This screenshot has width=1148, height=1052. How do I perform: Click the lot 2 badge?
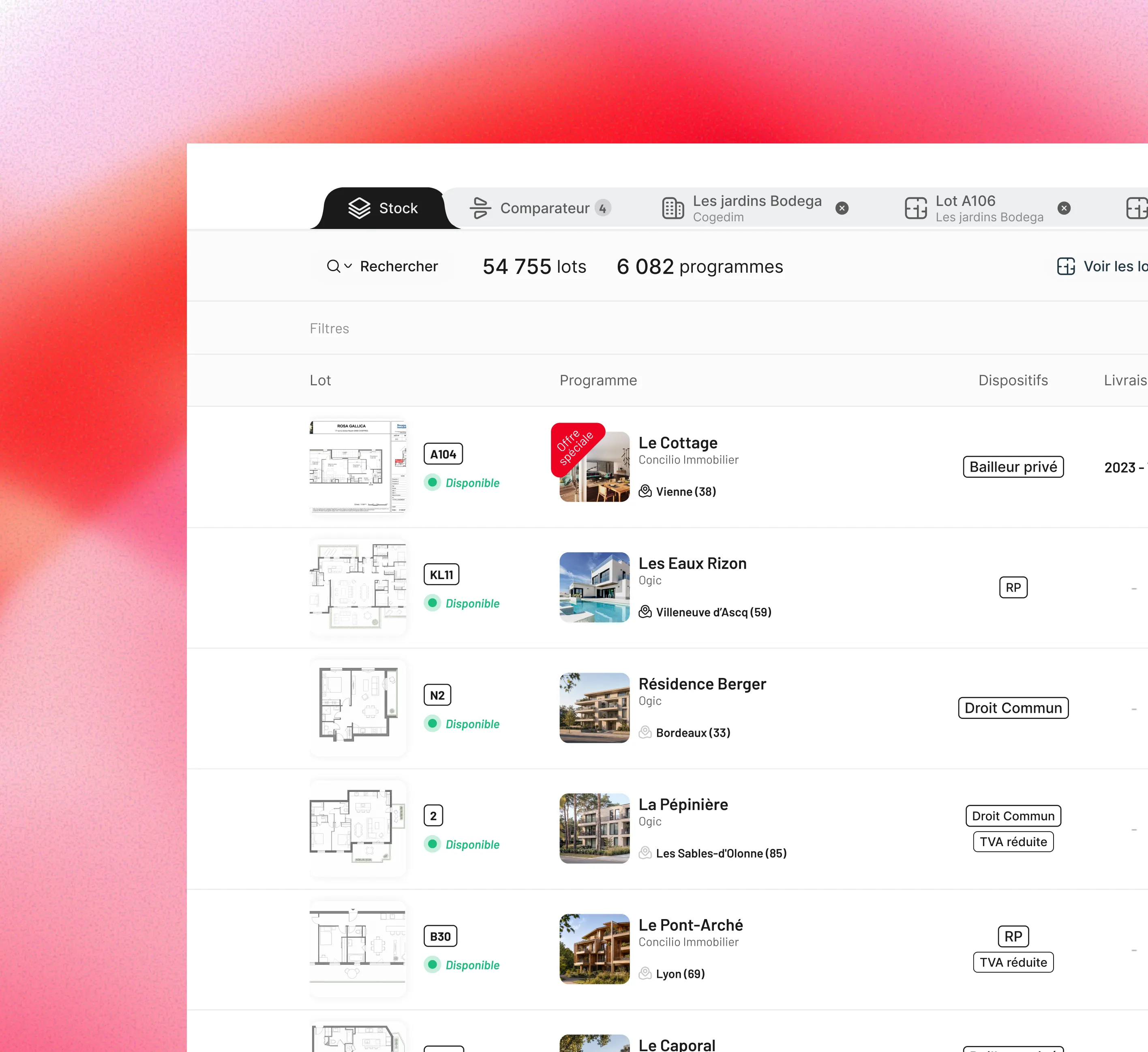433,816
